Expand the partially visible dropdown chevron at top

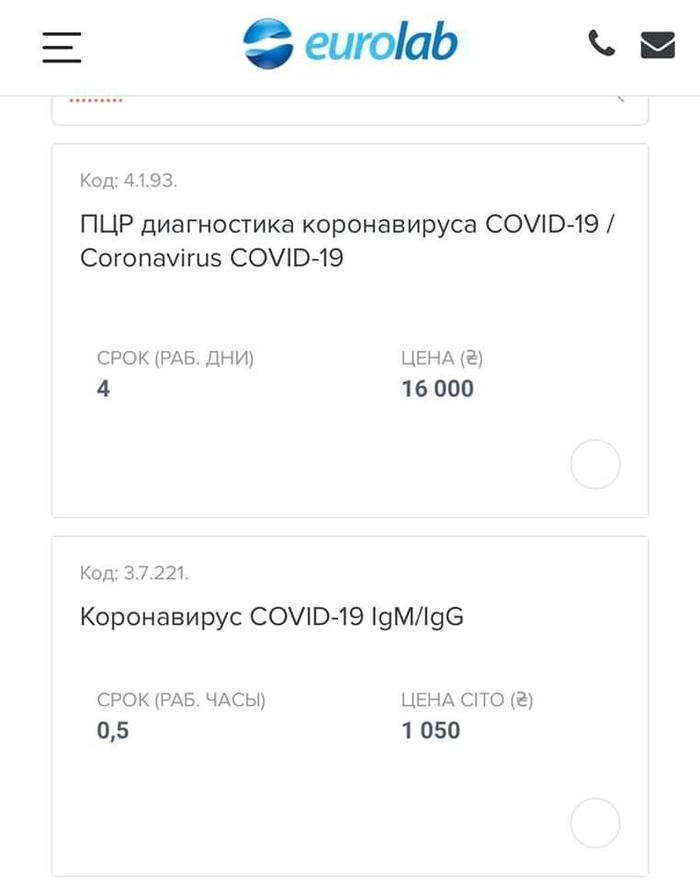(620, 98)
